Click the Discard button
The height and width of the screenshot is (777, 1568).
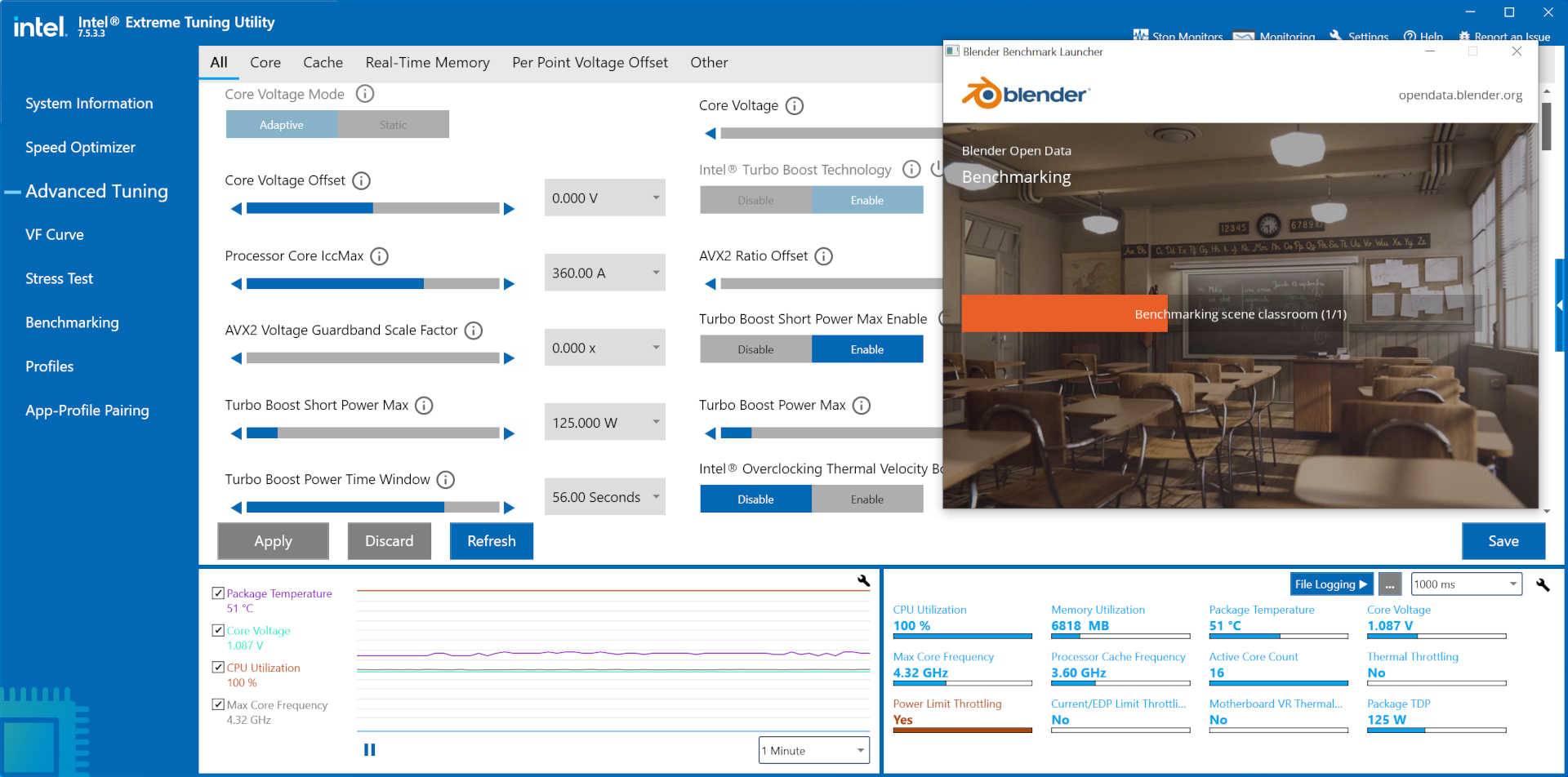[x=389, y=541]
